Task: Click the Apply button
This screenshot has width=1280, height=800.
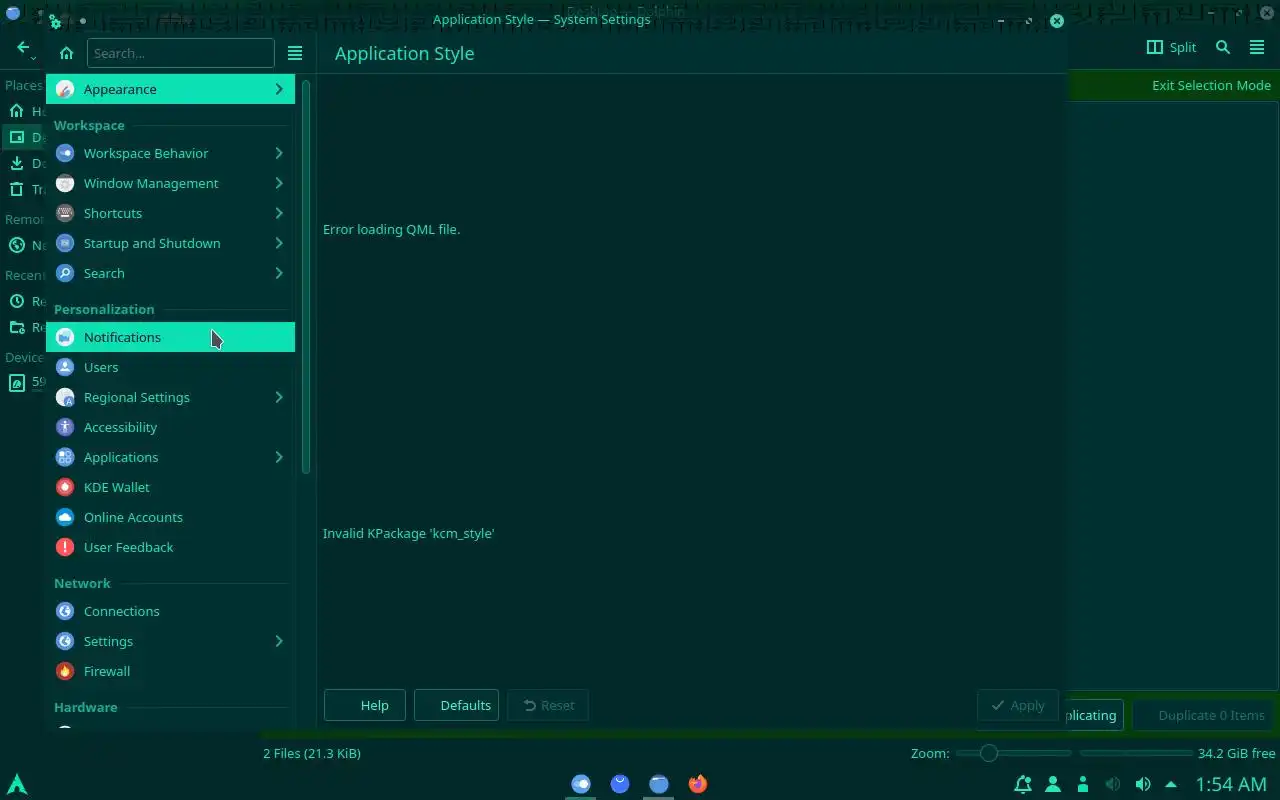Action: 1017,705
